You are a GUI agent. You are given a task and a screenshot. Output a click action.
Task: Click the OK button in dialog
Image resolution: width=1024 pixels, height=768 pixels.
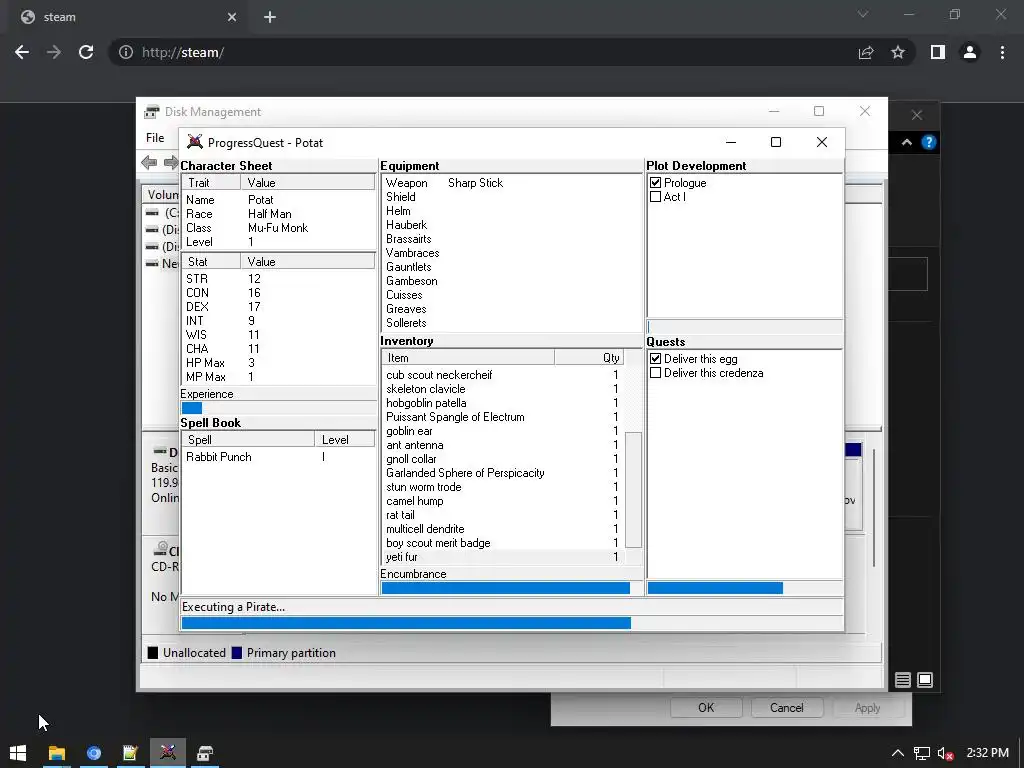point(706,708)
